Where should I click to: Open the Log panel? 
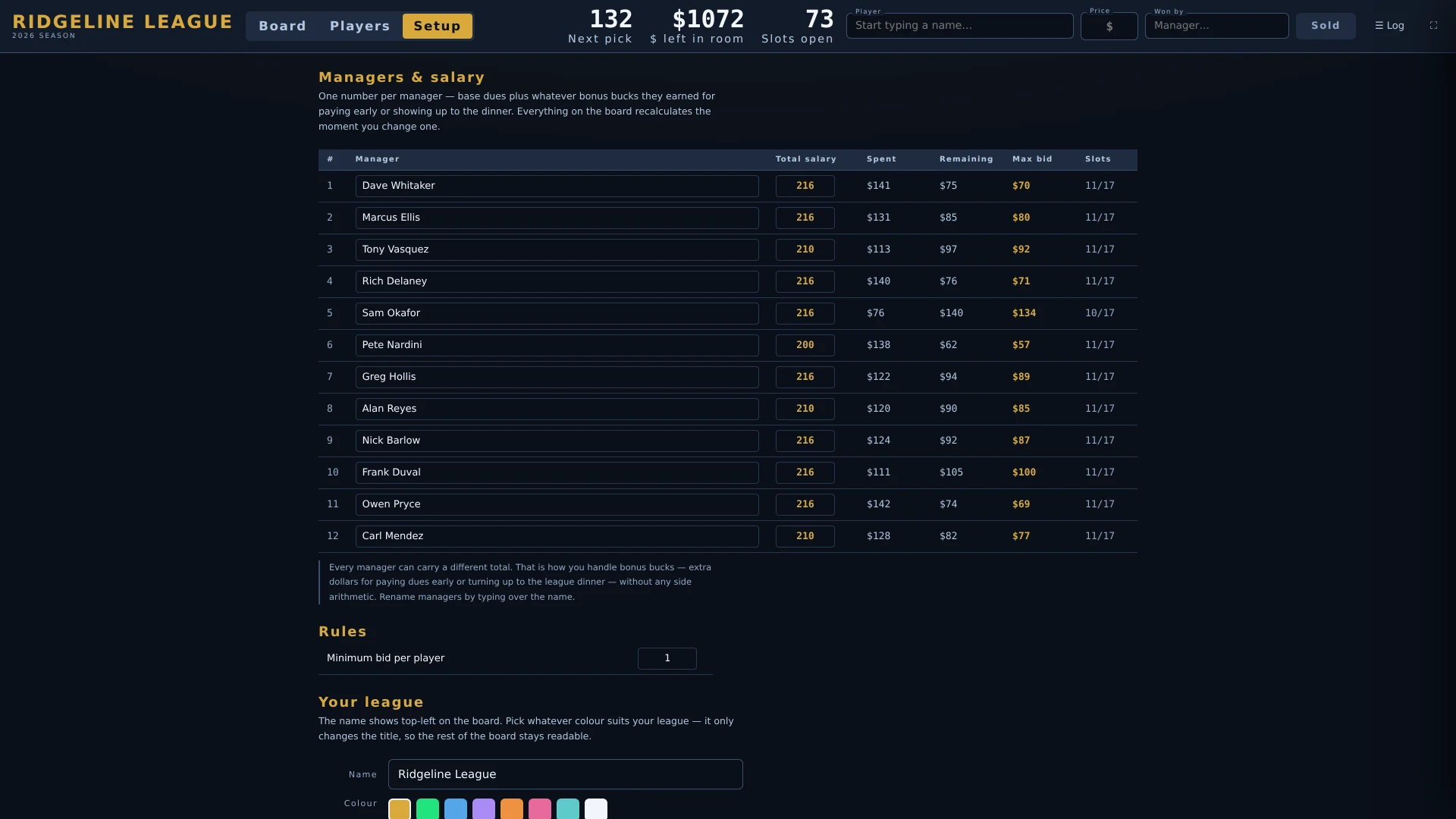[1389, 26]
